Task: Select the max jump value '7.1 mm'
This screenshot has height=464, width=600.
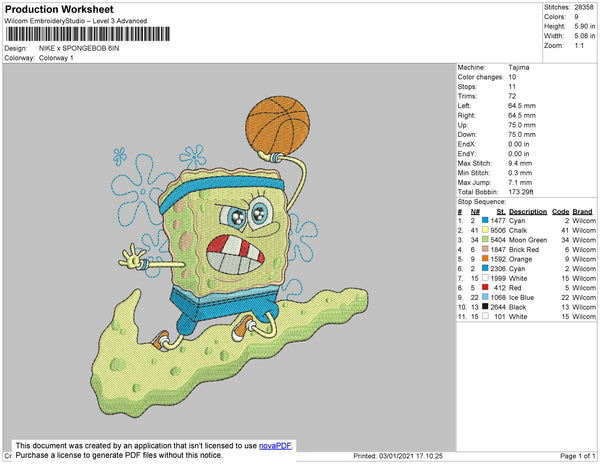Action: [x=520, y=182]
